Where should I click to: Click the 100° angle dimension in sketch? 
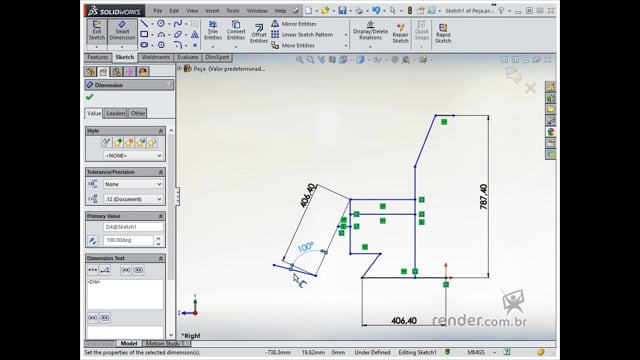pyautogui.click(x=305, y=247)
